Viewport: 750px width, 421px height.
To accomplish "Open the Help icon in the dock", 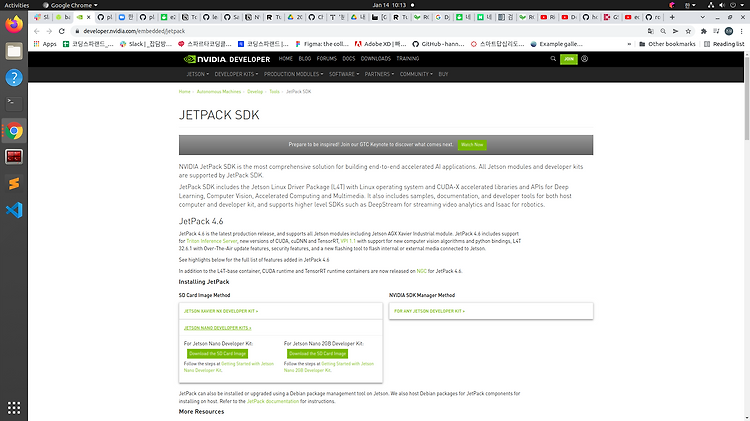I will point(14,78).
